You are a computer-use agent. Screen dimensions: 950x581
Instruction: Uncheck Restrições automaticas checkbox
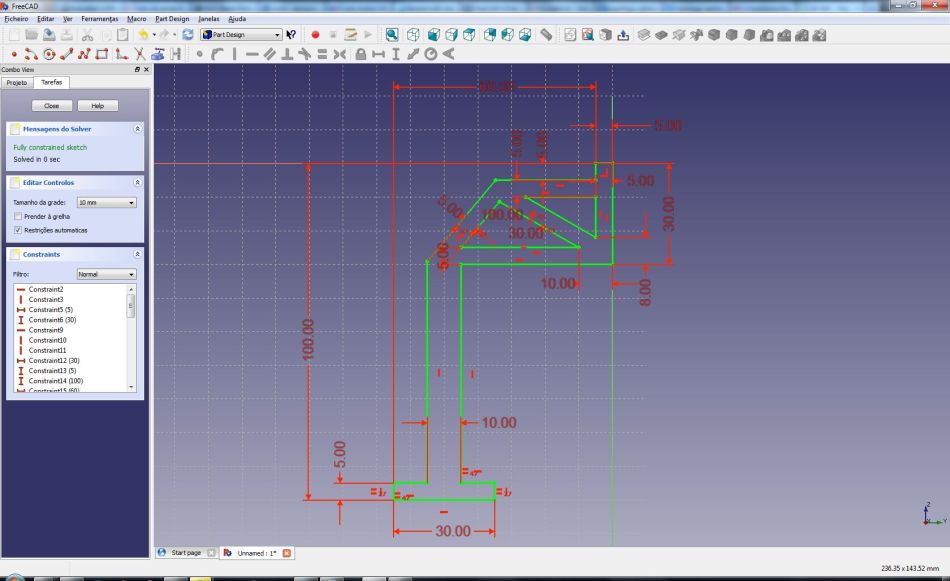click(x=18, y=230)
